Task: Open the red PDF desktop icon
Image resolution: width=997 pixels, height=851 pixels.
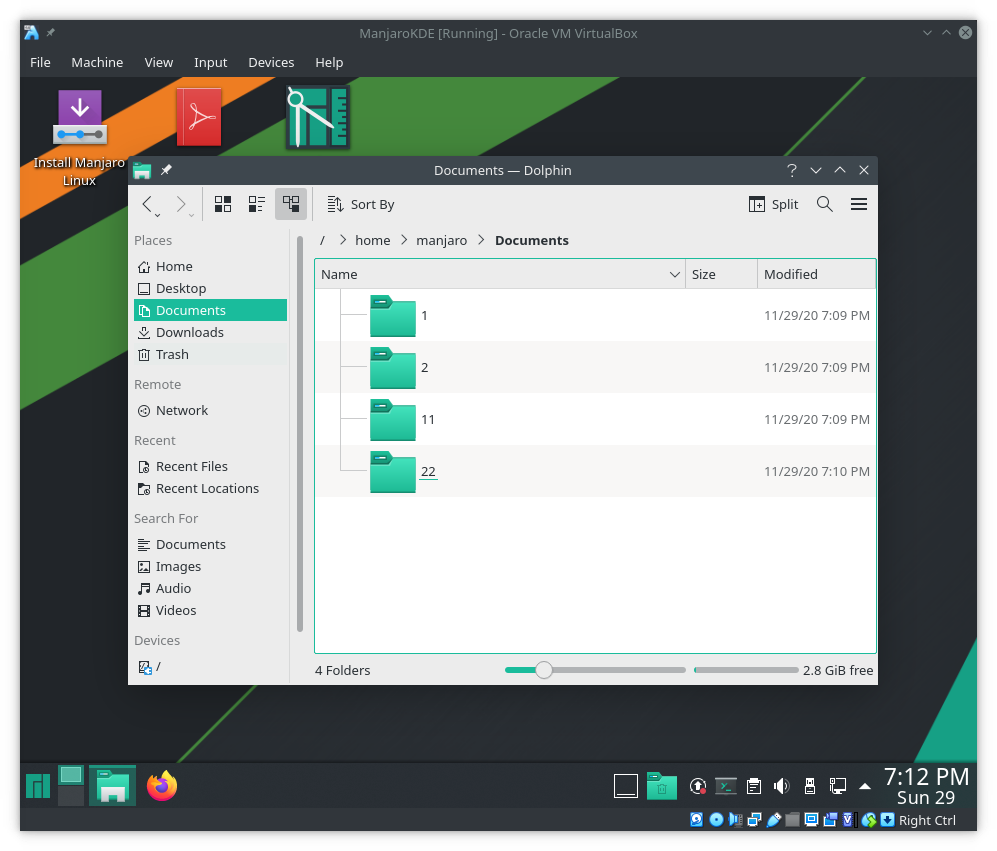Action: [x=199, y=117]
